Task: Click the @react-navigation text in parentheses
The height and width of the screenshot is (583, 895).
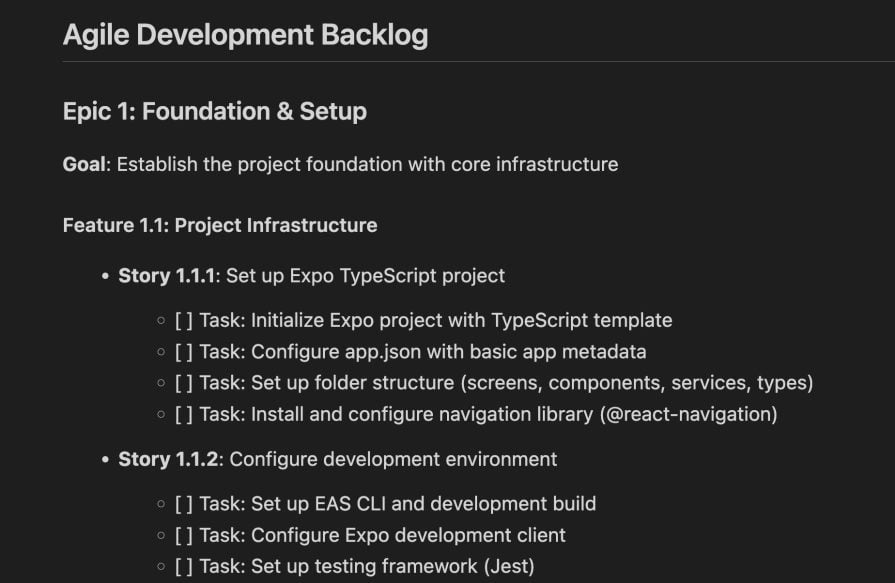Action: [x=687, y=414]
